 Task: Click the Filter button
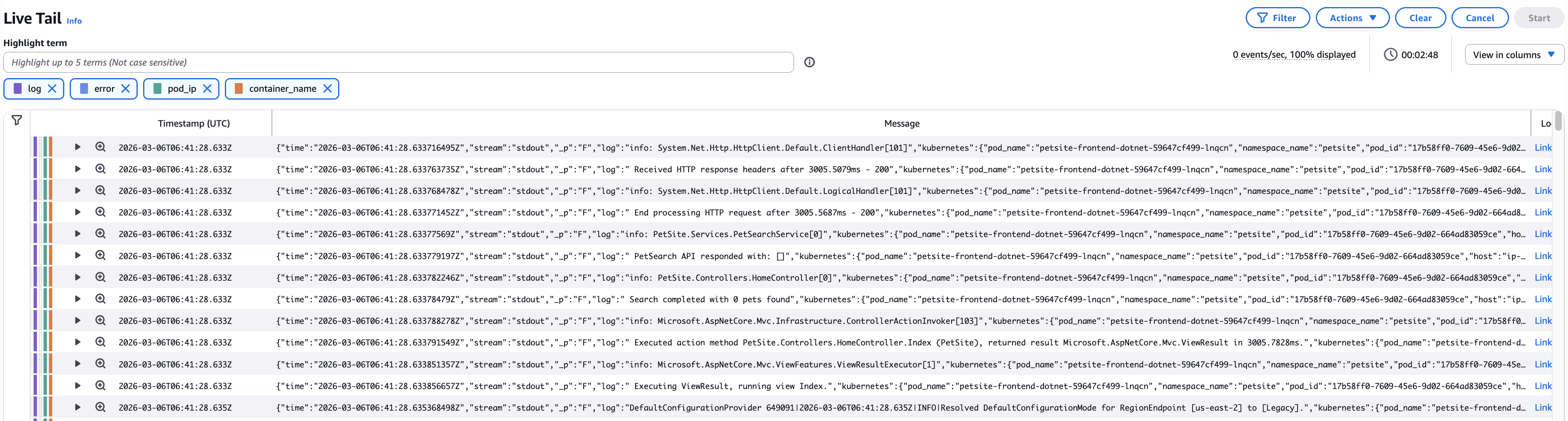tap(1277, 18)
